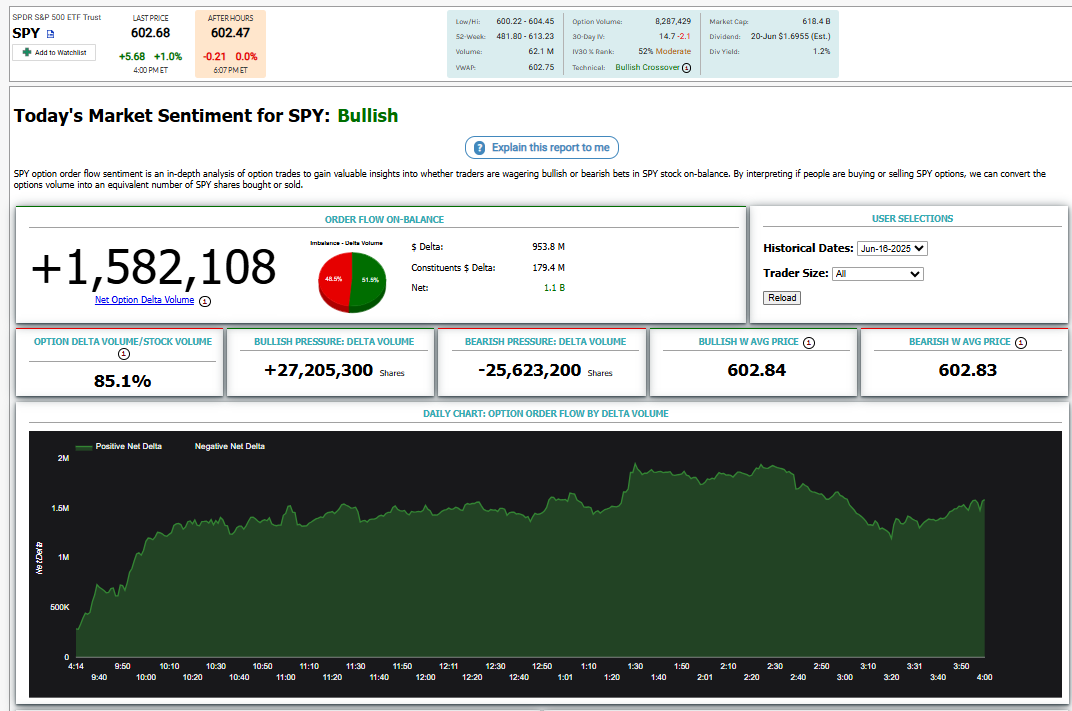Click the +1,582,108 net delta value
This screenshot has width=1072, height=711.
(x=154, y=267)
